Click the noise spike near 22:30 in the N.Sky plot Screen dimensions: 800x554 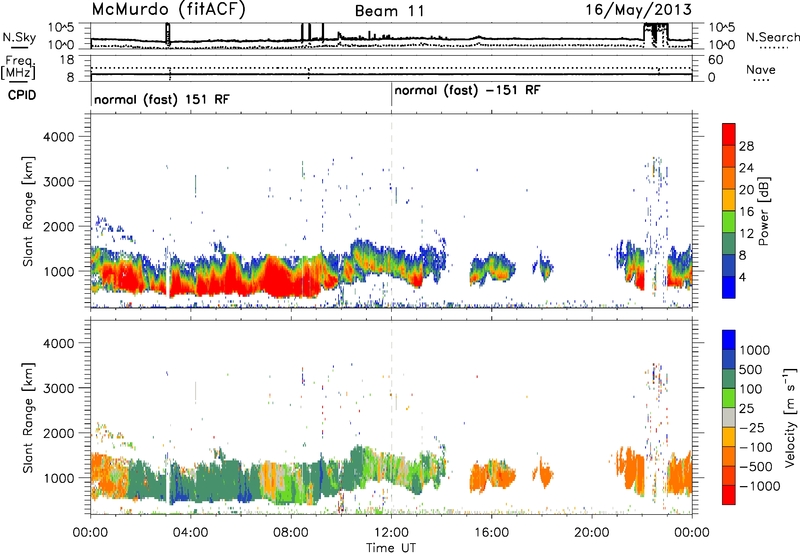656,34
